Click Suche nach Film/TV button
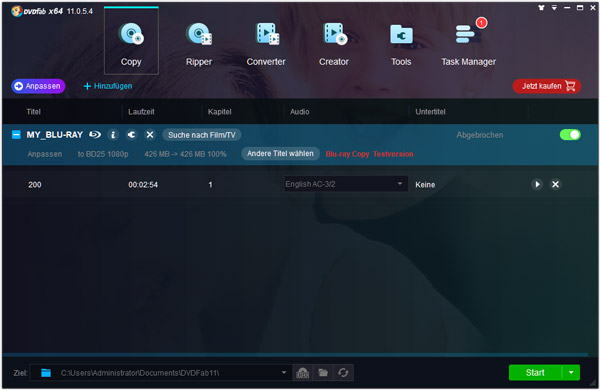 click(x=202, y=135)
